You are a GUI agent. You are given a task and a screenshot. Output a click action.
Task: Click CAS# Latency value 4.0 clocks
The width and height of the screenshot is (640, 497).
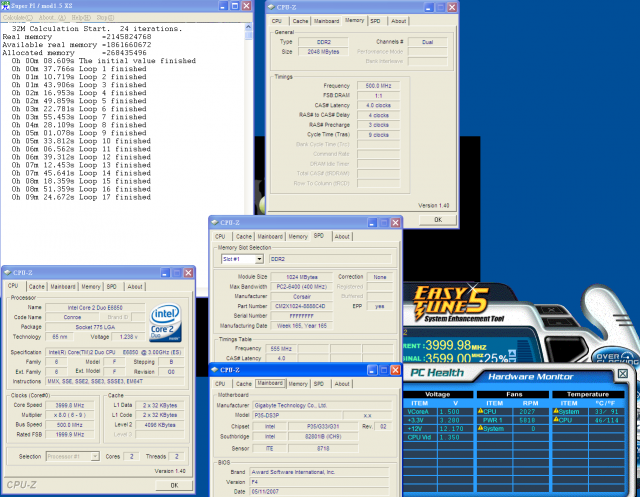click(378, 105)
